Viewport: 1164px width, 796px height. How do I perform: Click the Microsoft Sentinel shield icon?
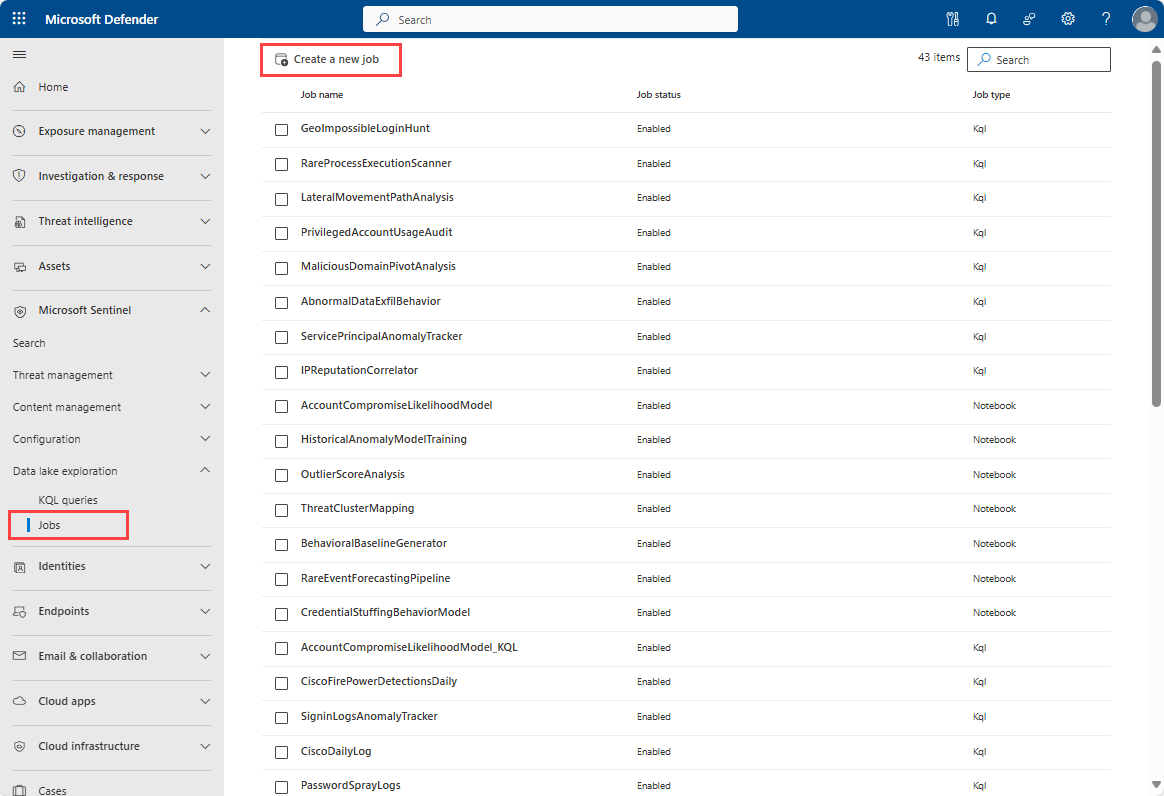pyautogui.click(x=20, y=311)
